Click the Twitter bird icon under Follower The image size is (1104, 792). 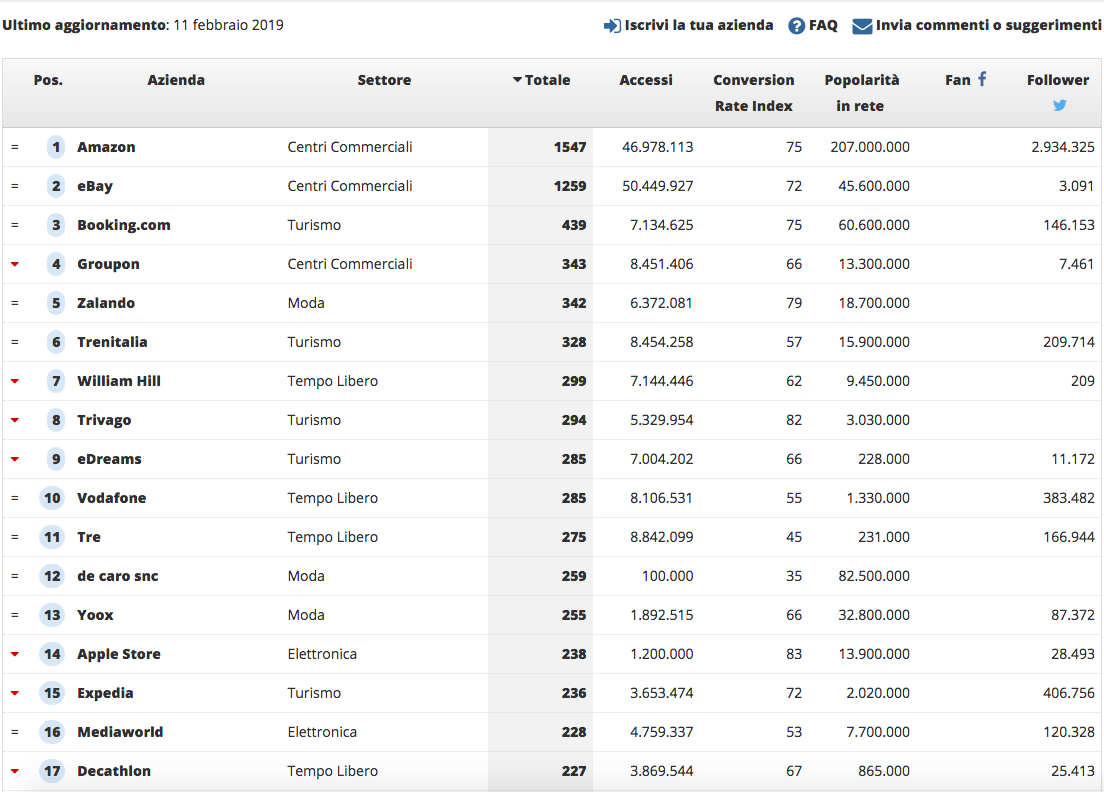1059,105
